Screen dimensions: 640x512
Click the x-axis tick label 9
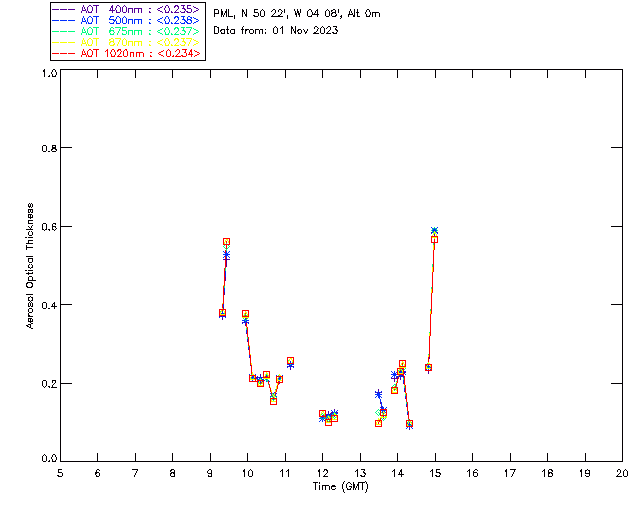point(210,473)
